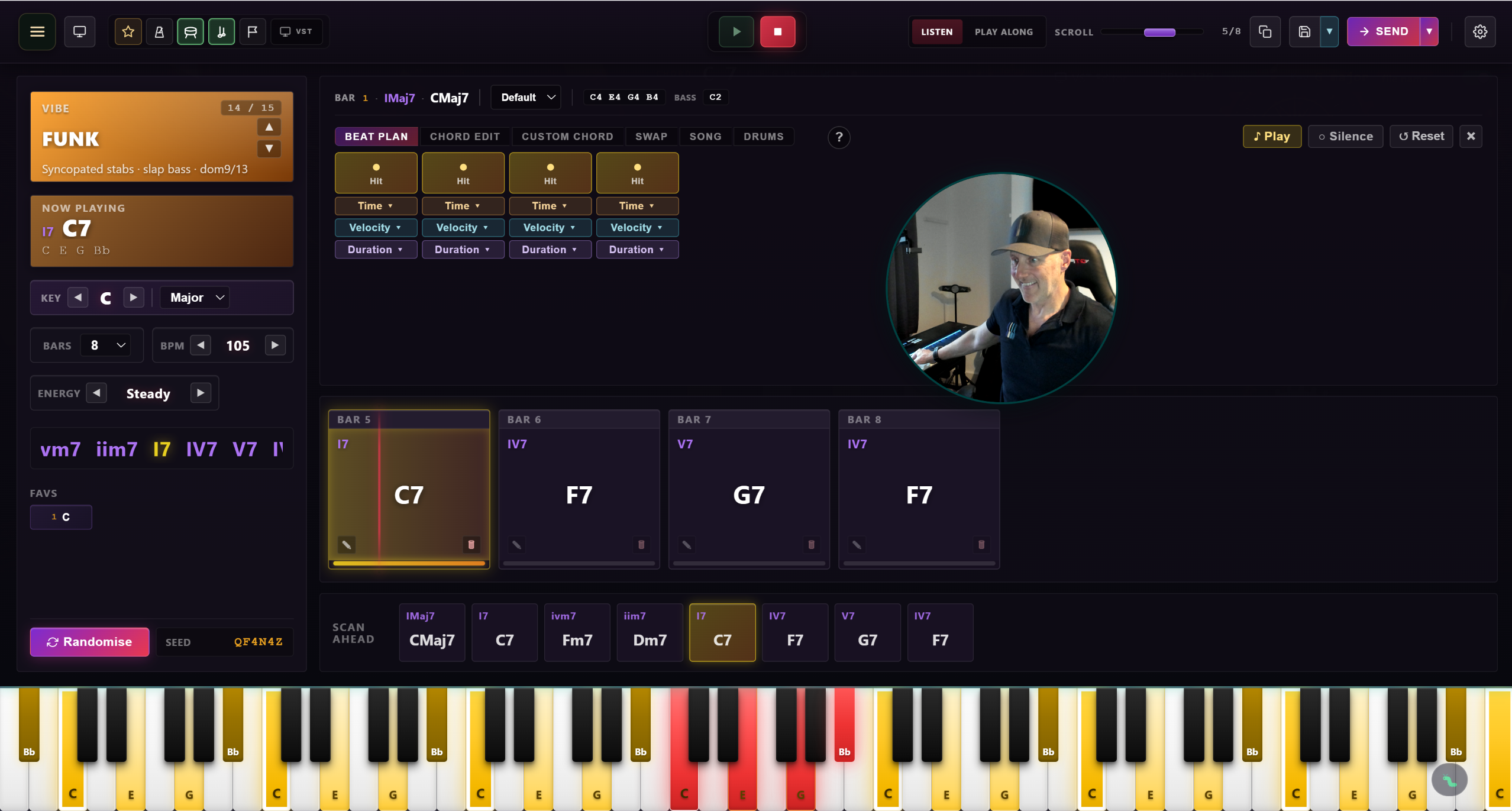Open settings gear icon
The image size is (1512, 811).
point(1480,31)
